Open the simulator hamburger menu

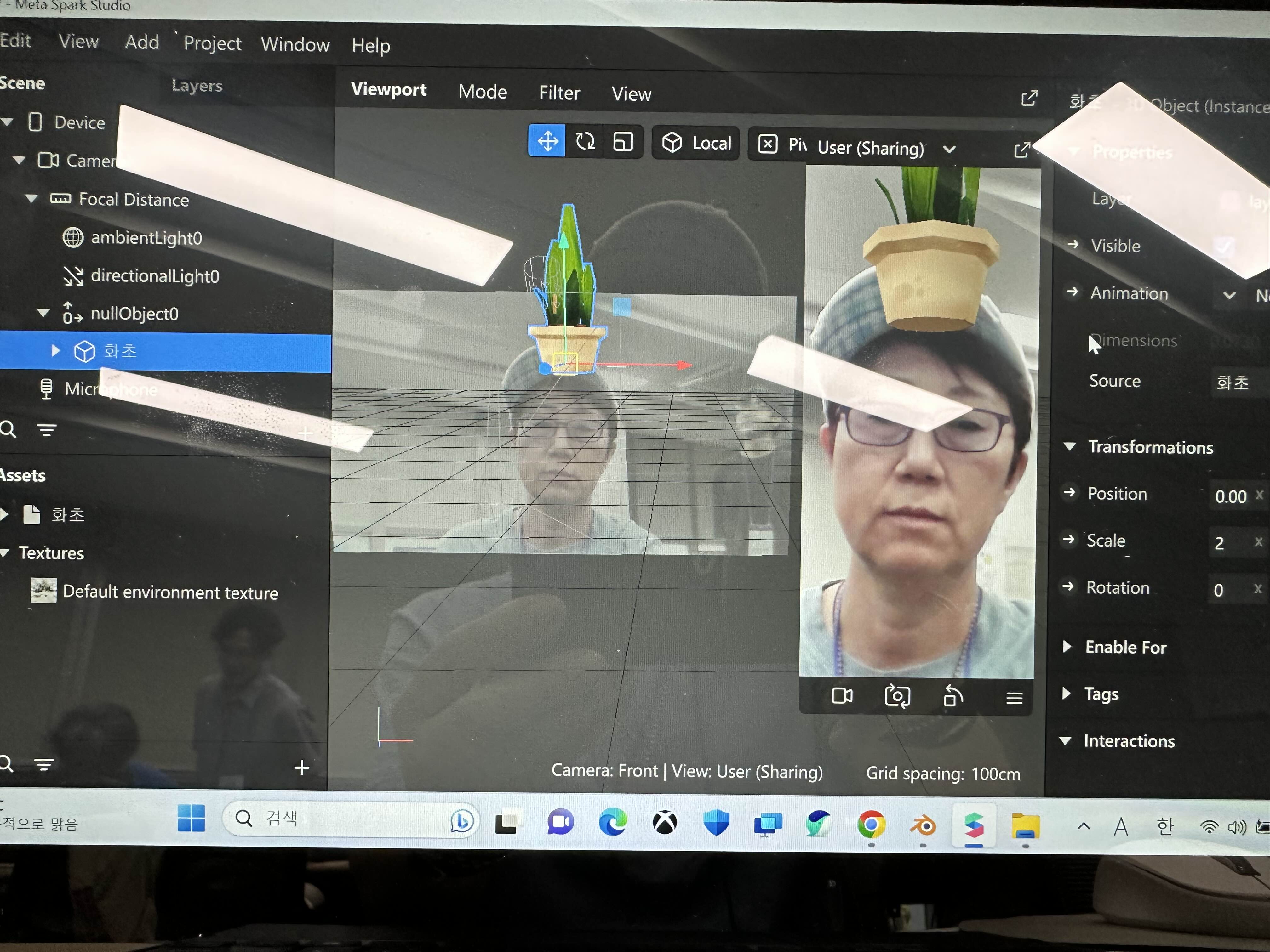[1014, 698]
